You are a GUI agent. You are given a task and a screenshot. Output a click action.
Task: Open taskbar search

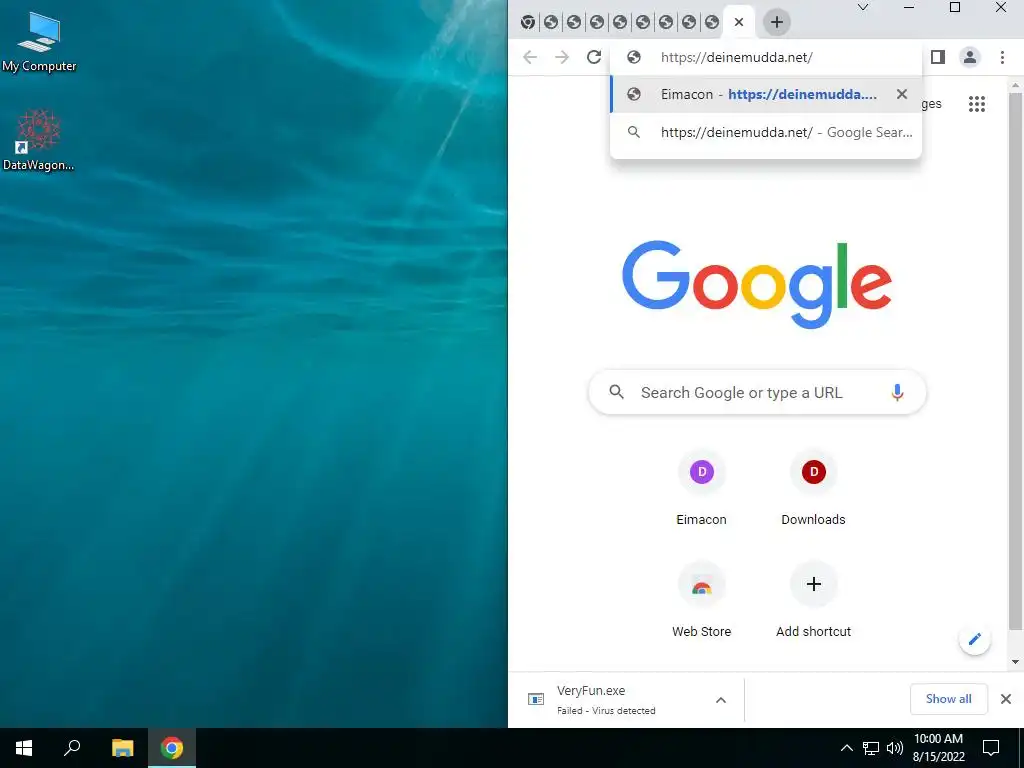pos(72,748)
